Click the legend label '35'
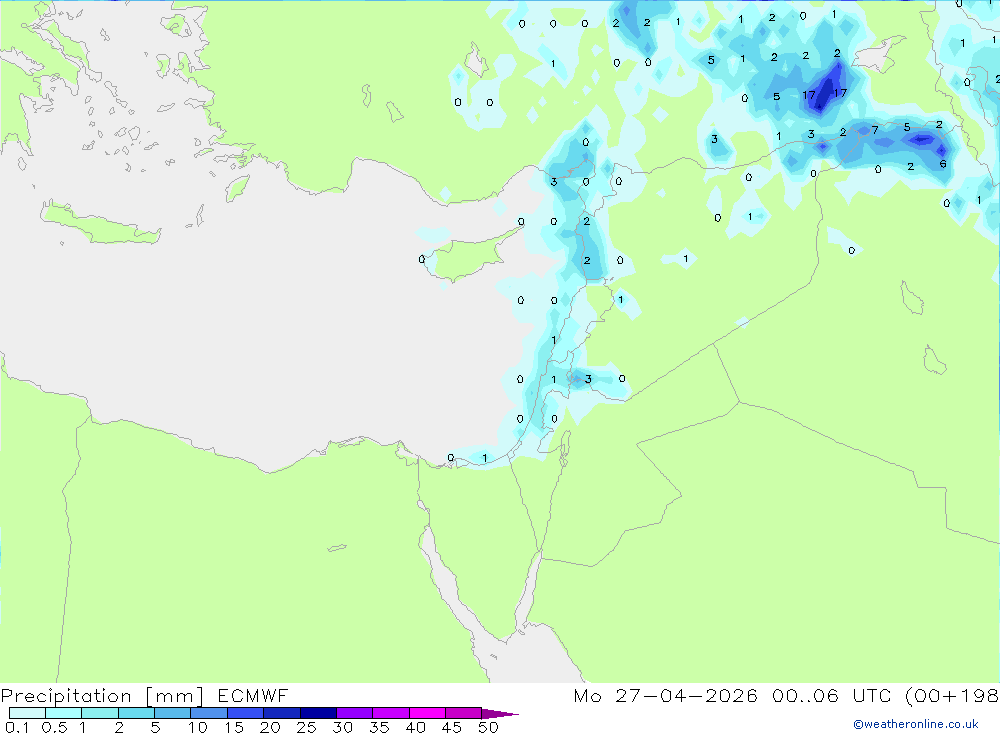 pos(379,727)
